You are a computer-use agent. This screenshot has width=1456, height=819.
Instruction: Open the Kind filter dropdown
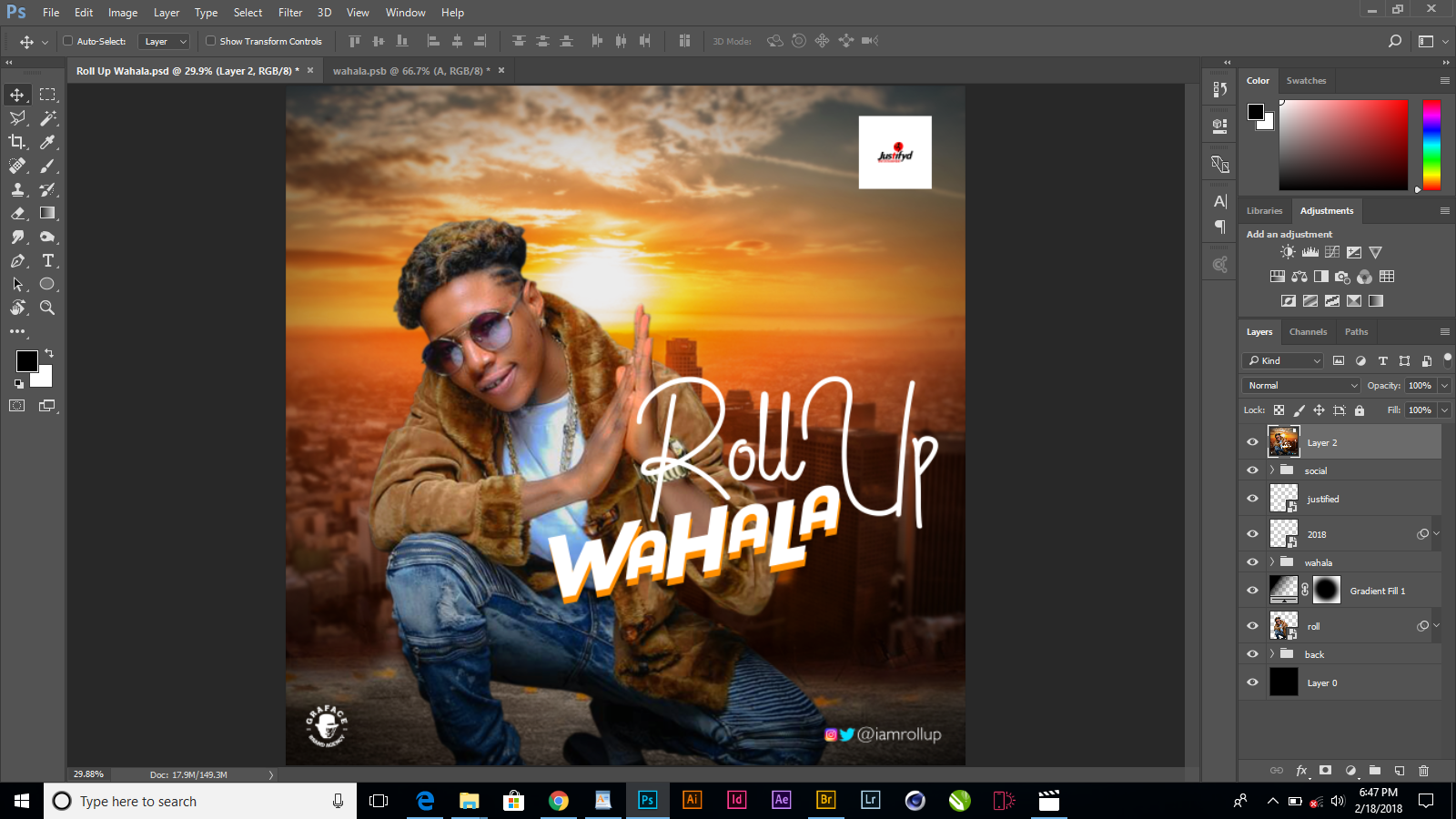1282,361
